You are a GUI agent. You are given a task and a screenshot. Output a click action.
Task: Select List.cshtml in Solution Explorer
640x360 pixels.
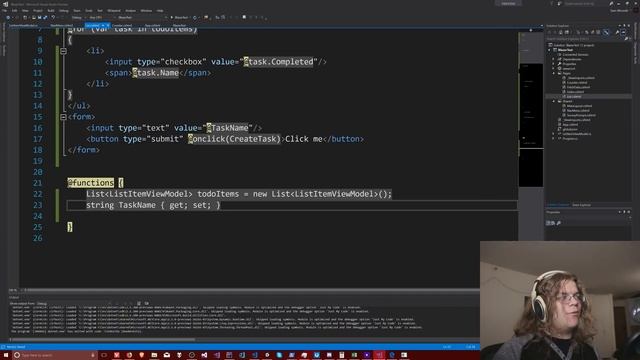point(573,96)
